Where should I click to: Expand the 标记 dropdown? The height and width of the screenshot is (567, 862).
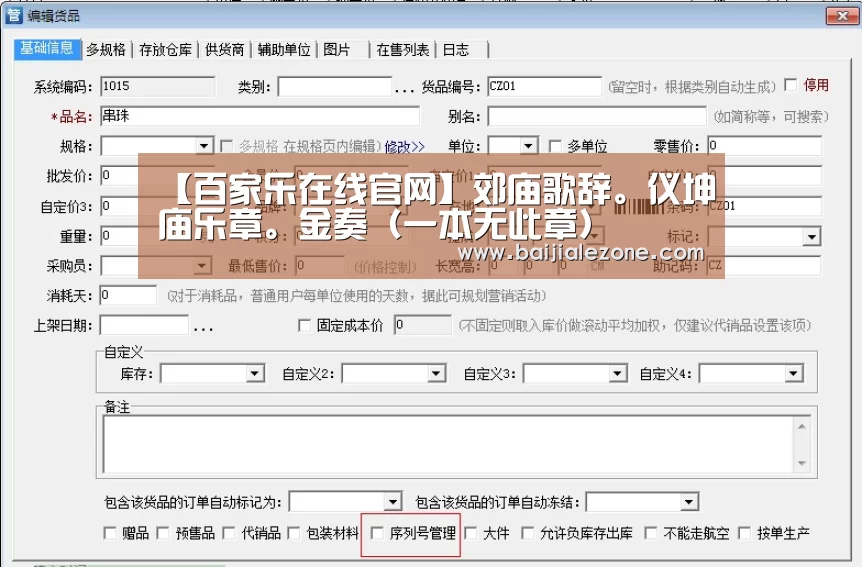tap(811, 237)
